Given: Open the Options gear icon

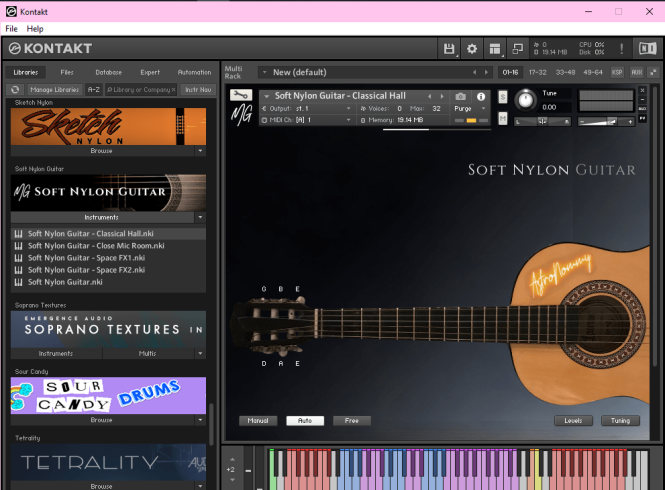Looking at the screenshot, I should tap(472, 49).
